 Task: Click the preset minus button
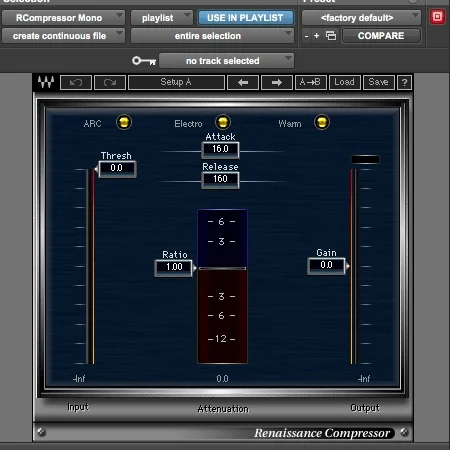tap(306, 36)
